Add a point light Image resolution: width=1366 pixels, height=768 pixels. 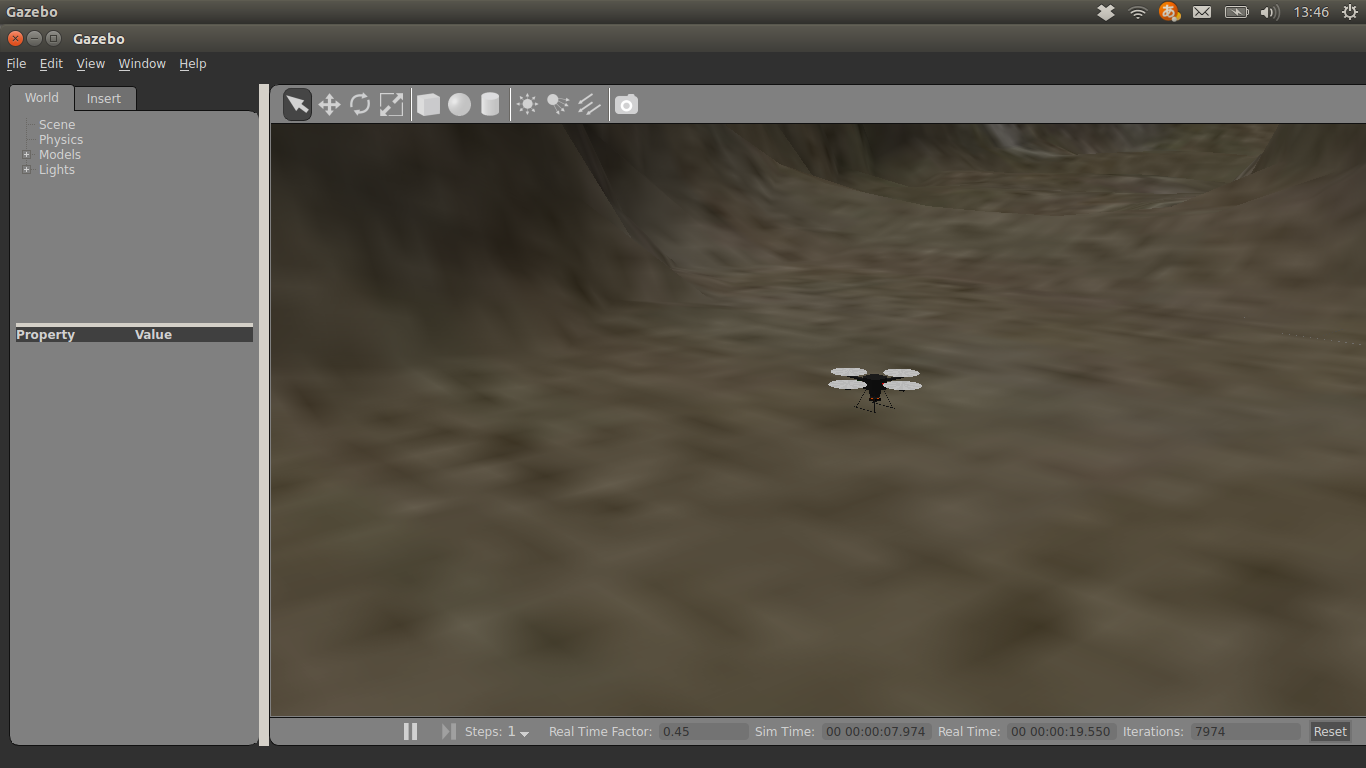coord(527,104)
